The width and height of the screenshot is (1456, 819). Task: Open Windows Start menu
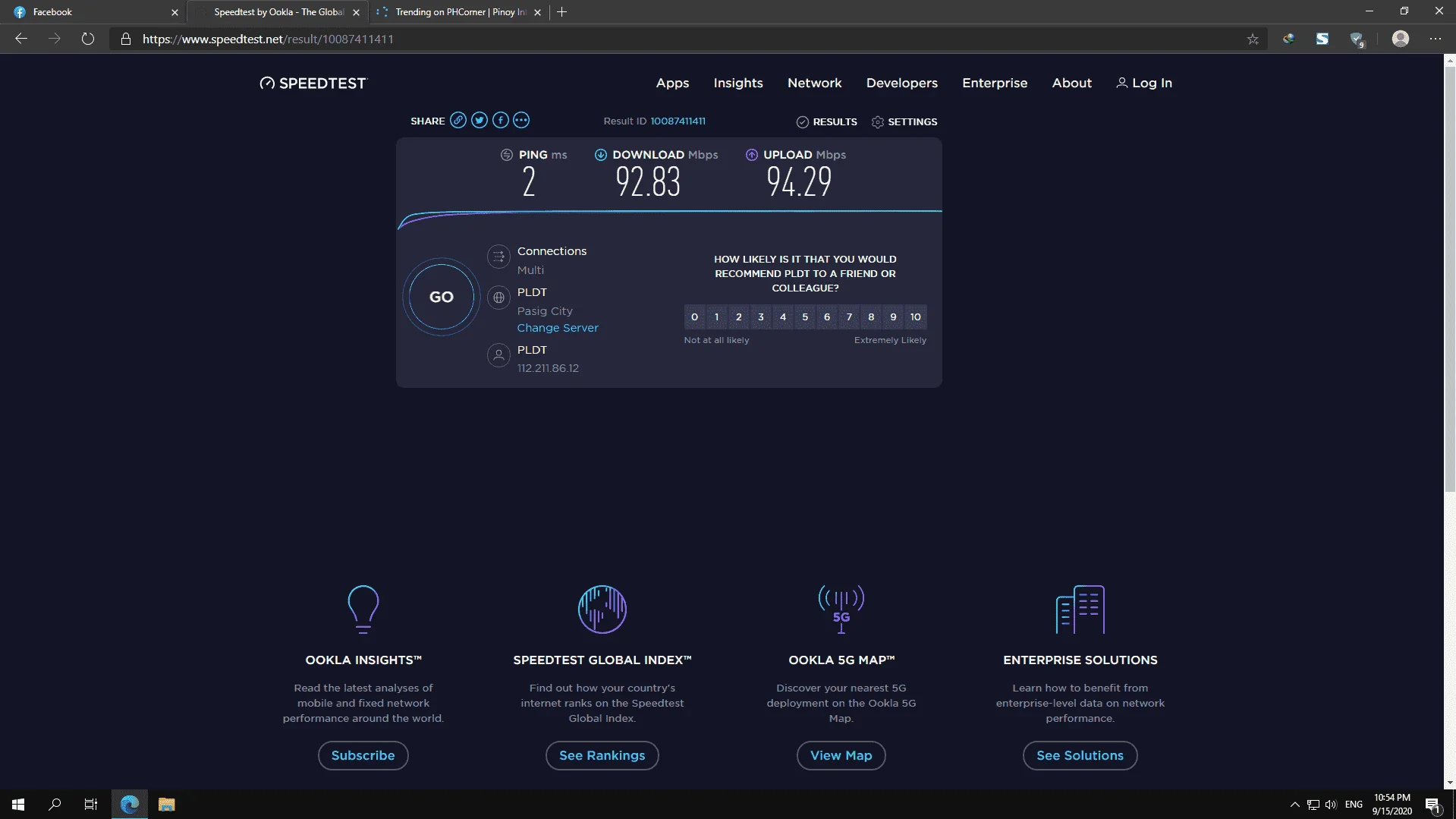(18, 805)
